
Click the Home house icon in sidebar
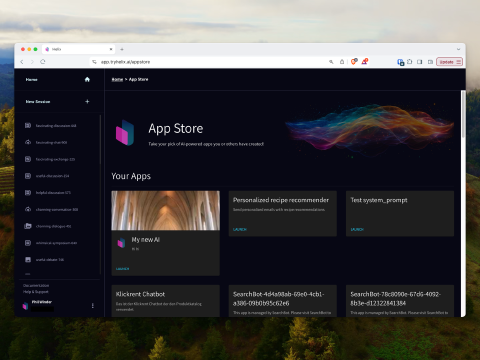point(87,79)
